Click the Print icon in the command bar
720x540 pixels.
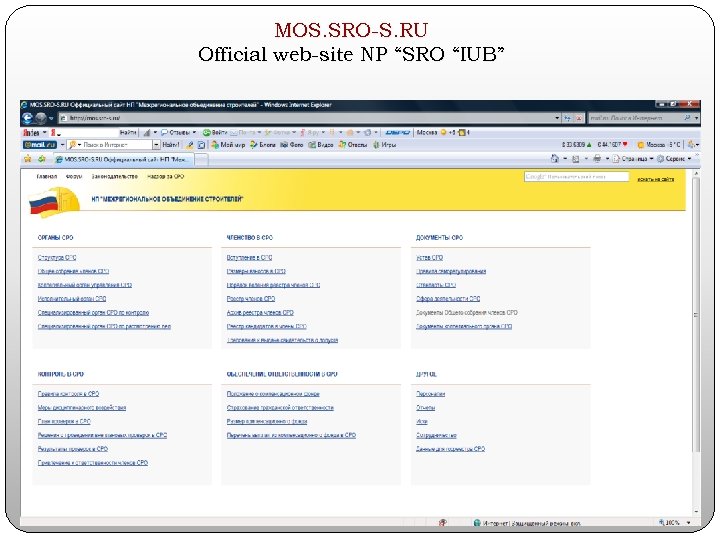597,159
